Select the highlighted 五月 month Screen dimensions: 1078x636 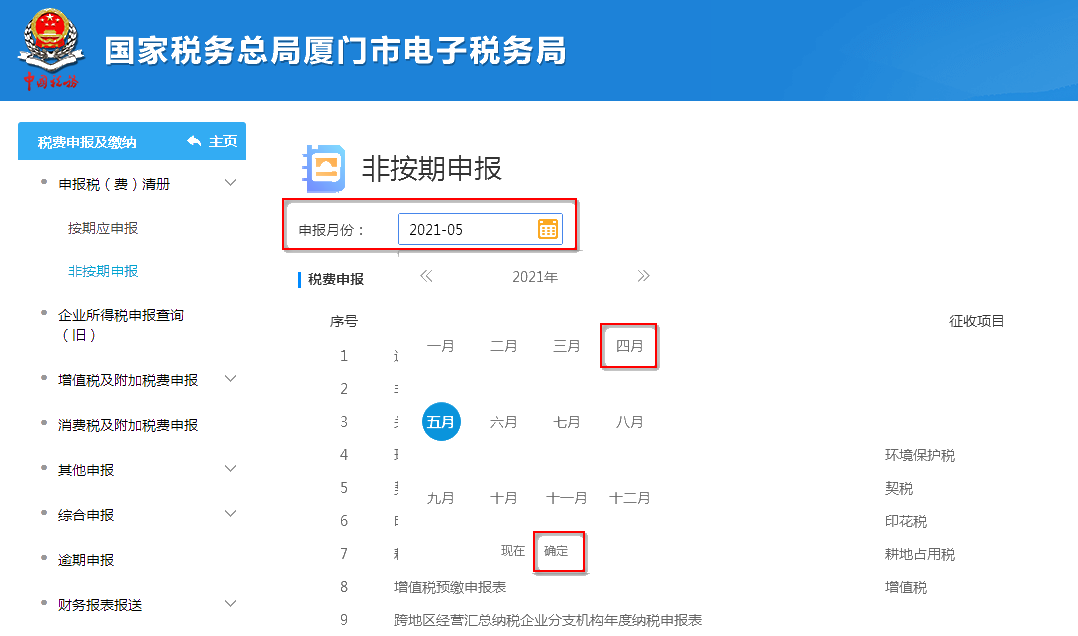coord(441,421)
